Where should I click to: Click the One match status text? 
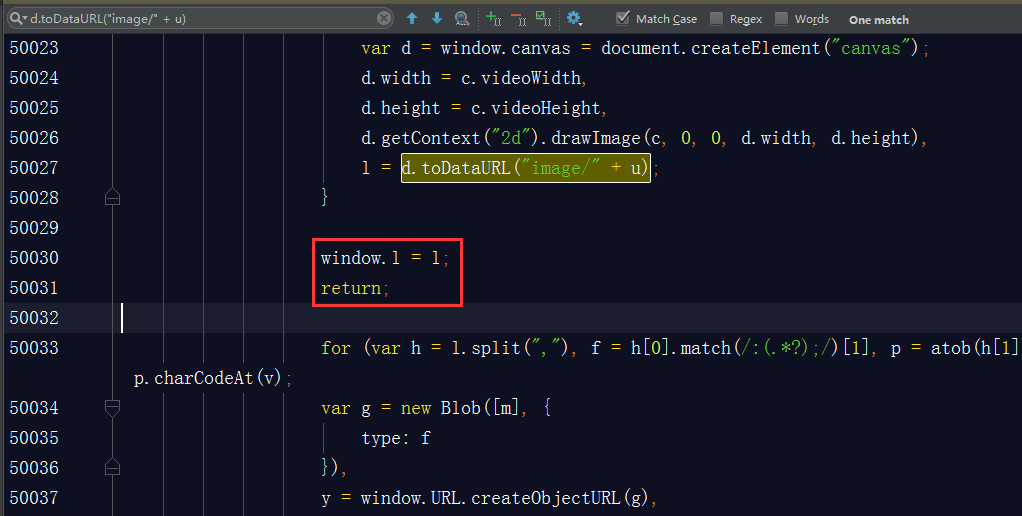click(x=879, y=20)
